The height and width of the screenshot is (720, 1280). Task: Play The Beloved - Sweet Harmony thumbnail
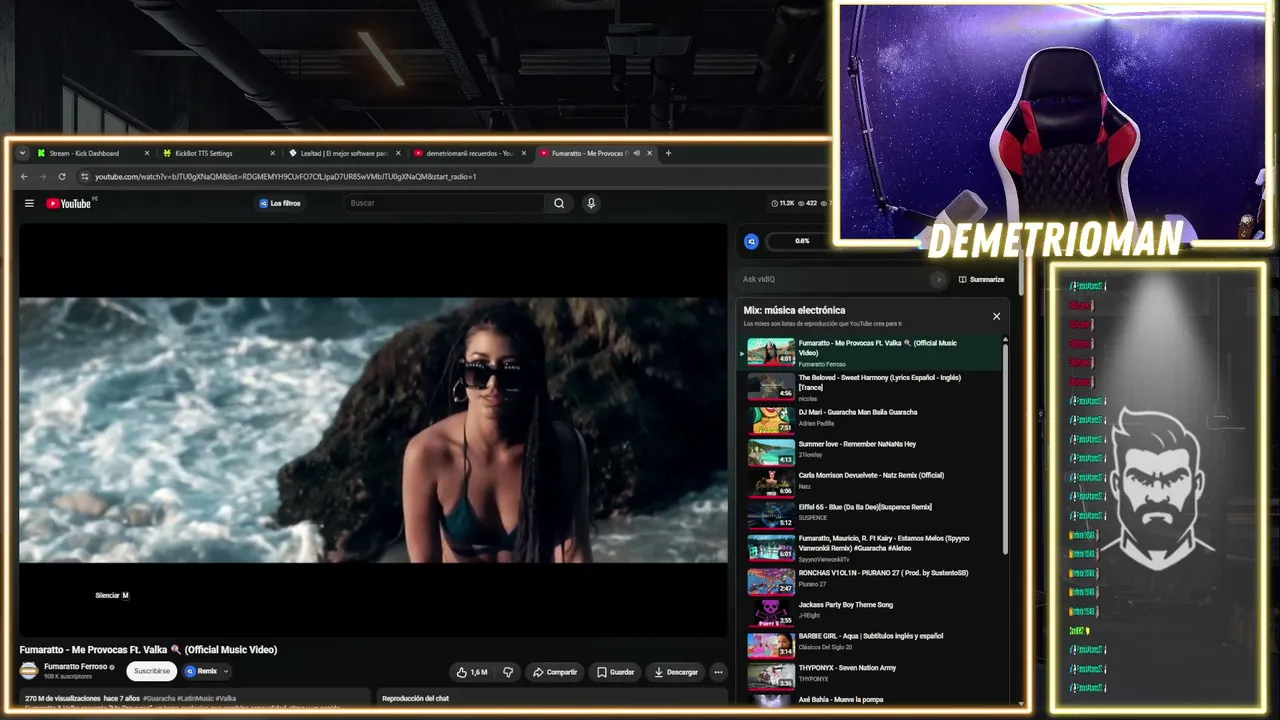pyautogui.click(x=771, y=386)
